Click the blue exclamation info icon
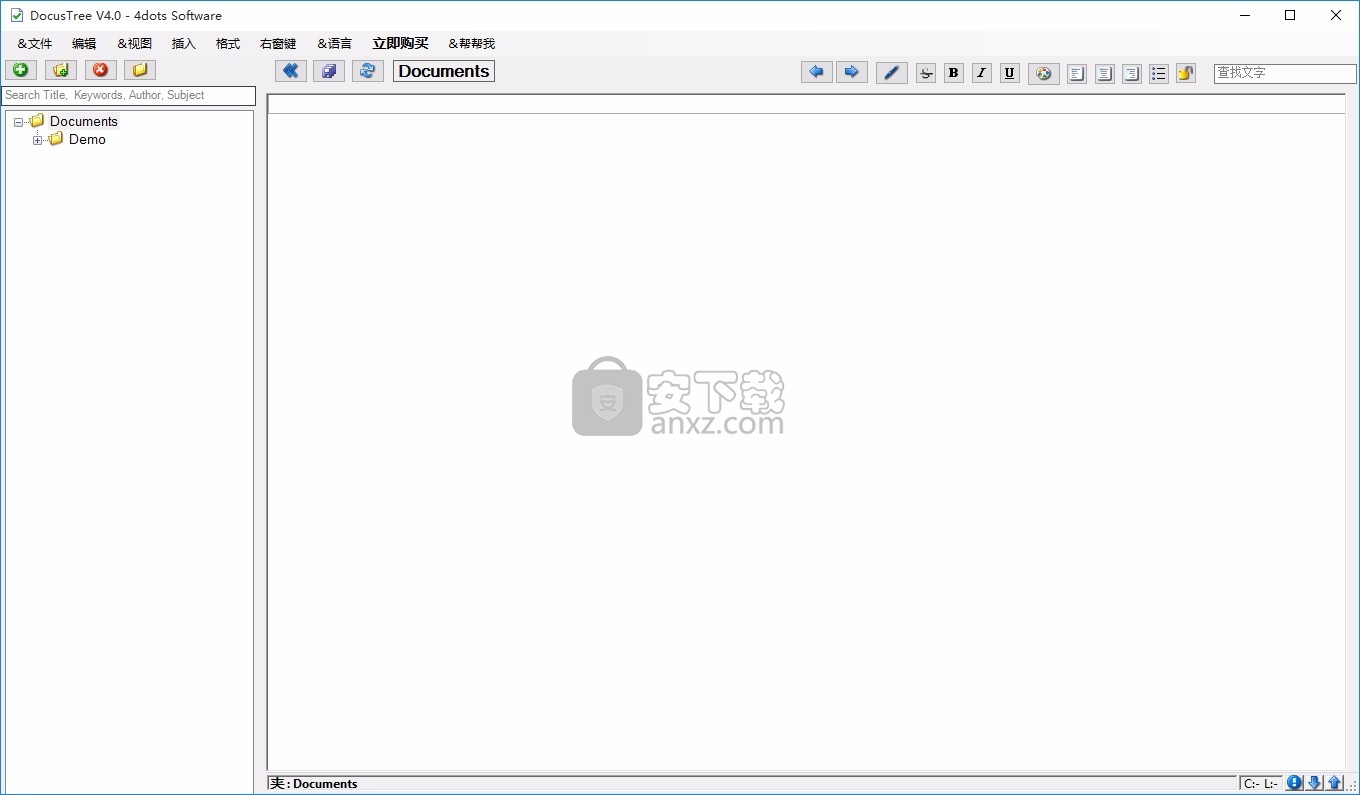Screen dimensions: 1360x795 tap(1295, 783)
